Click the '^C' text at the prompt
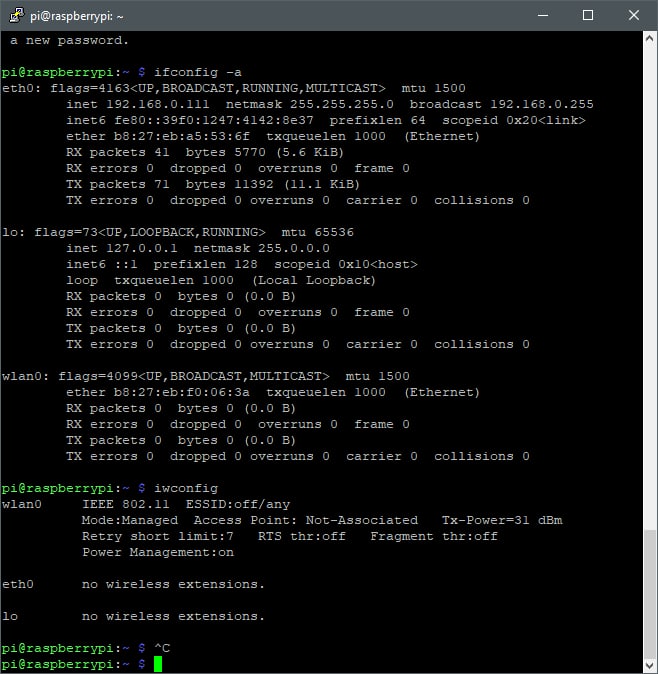Screen dimensions: 658x674 pos(162,648)
